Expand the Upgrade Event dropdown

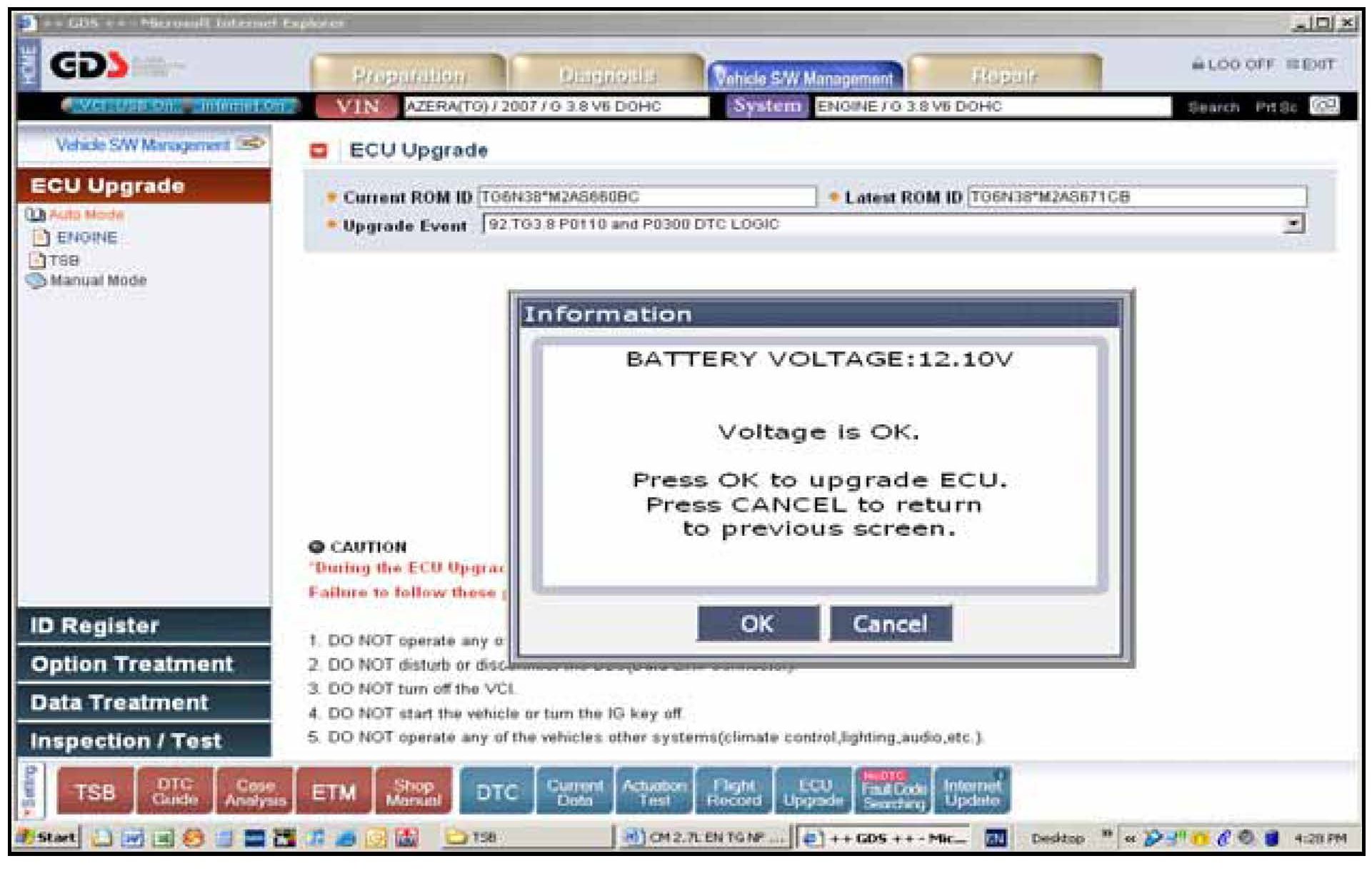pyautogui.click(x=1293, y=224)
